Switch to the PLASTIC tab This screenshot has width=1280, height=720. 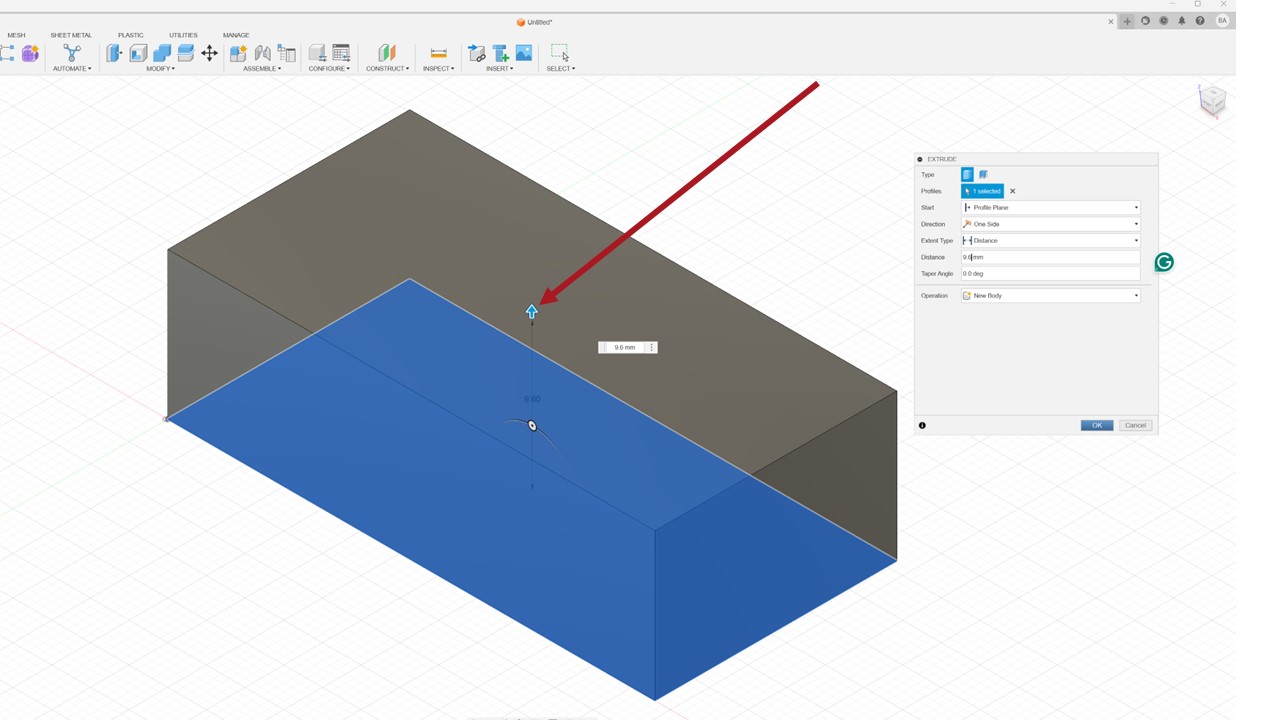click(x=130, y=35)
